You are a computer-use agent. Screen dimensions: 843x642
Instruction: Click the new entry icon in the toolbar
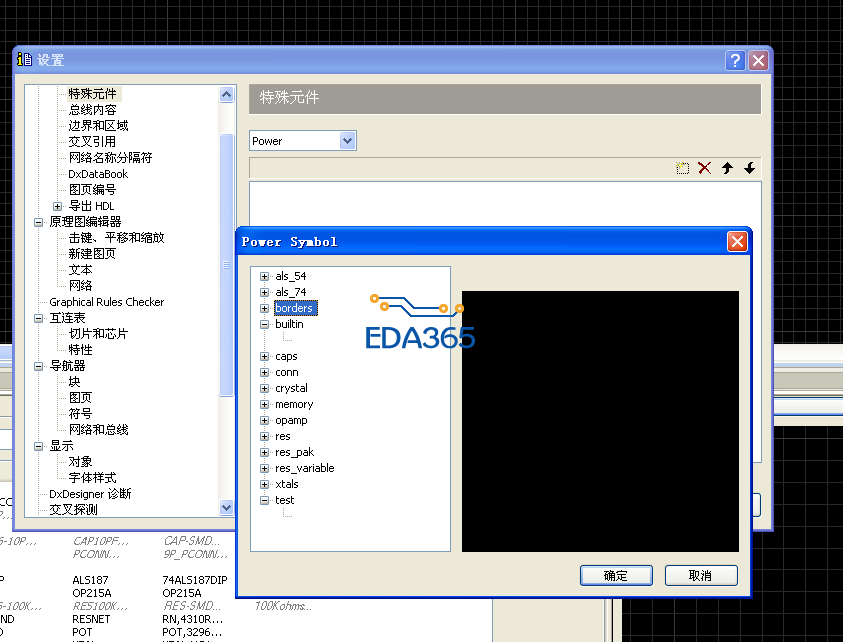682,168
